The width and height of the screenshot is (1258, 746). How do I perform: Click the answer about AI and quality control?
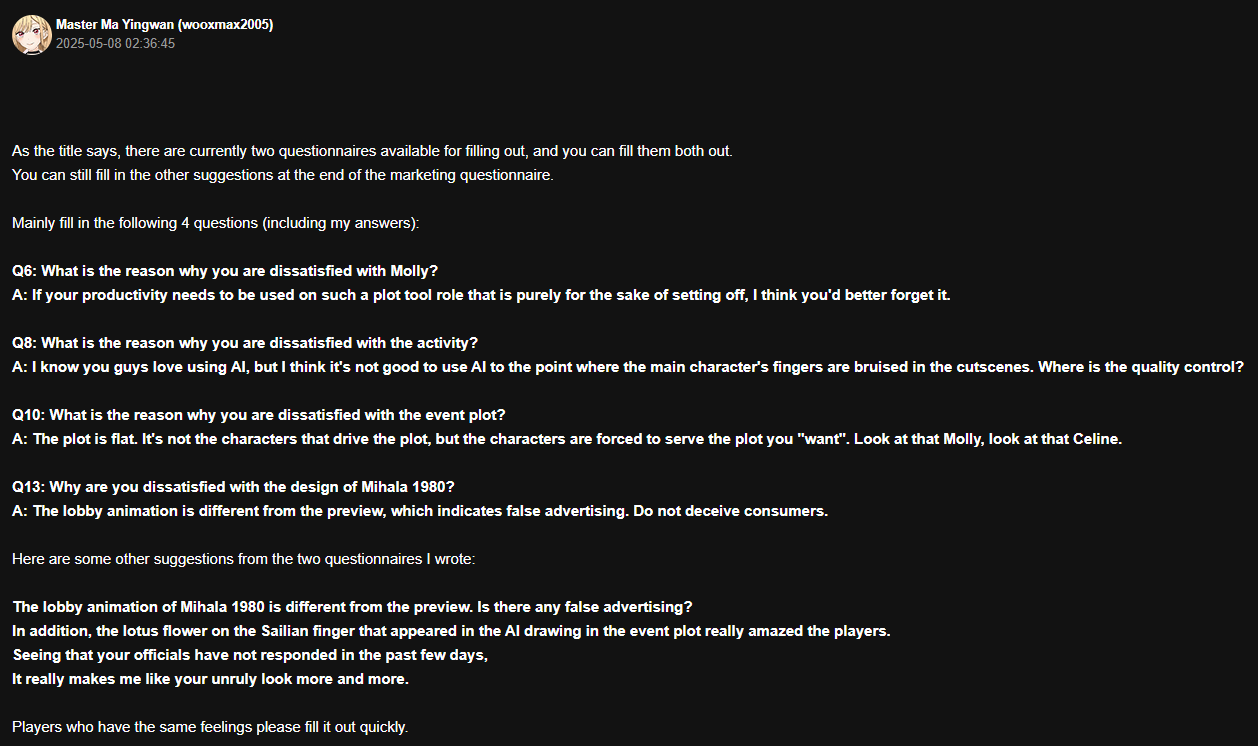(x=628, y=367)
